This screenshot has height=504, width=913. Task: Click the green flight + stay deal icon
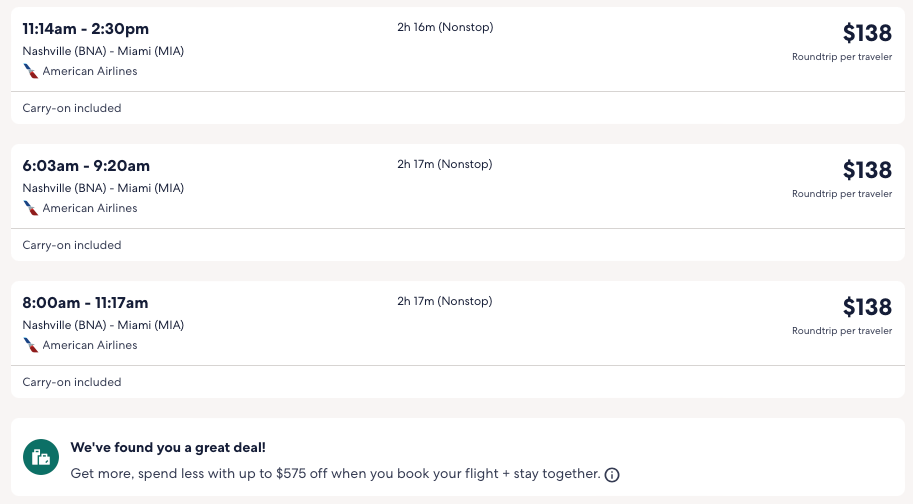(41, 458)
